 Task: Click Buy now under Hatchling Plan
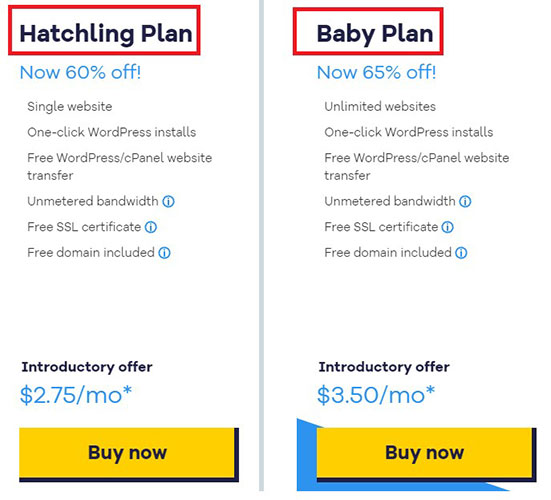(x=127, y=453)
